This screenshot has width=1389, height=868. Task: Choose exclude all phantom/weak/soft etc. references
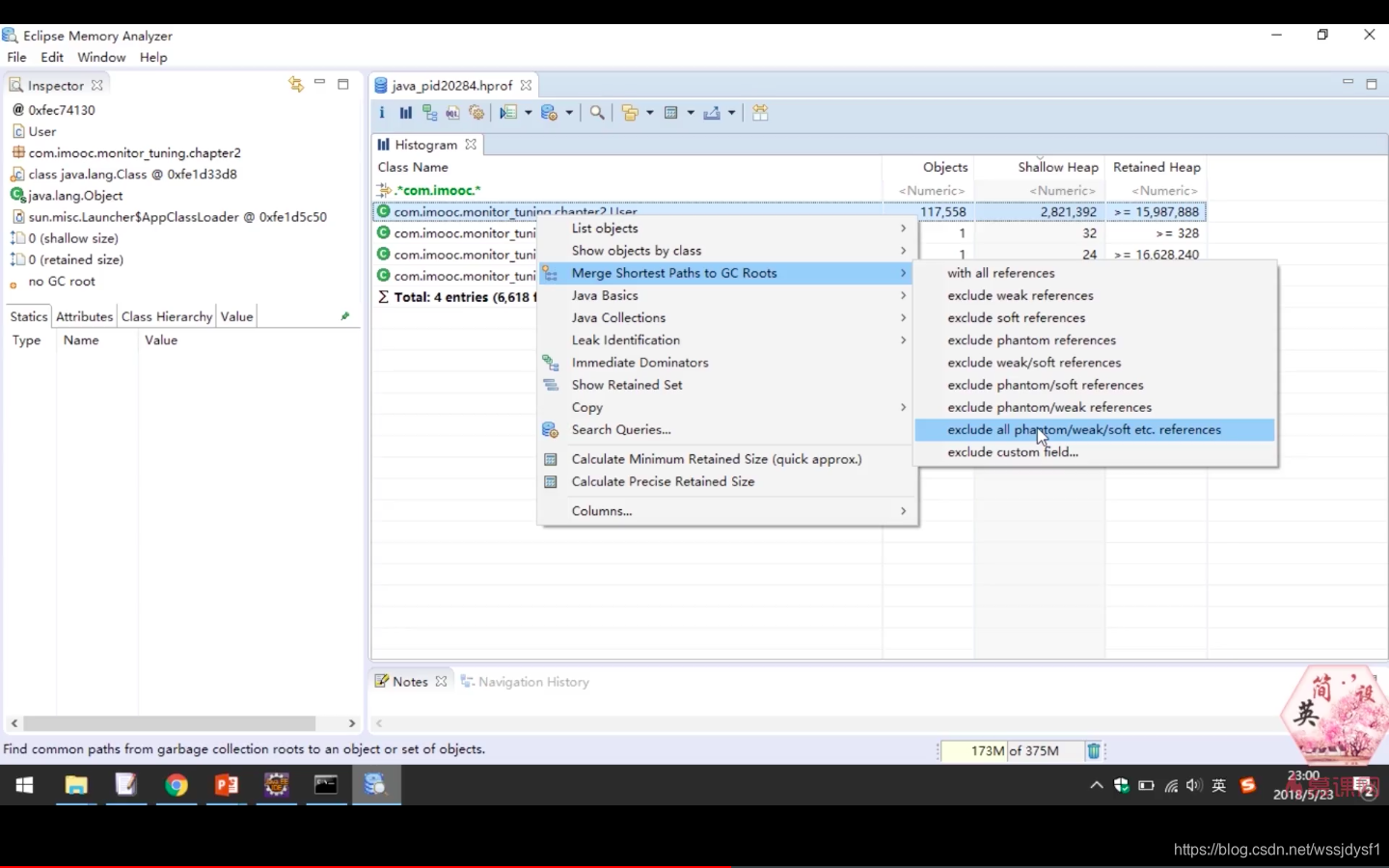click(1095, 430)
